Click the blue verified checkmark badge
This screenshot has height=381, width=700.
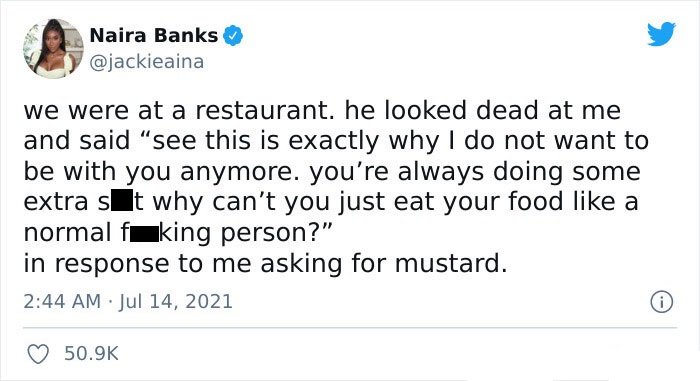(233, 36)
